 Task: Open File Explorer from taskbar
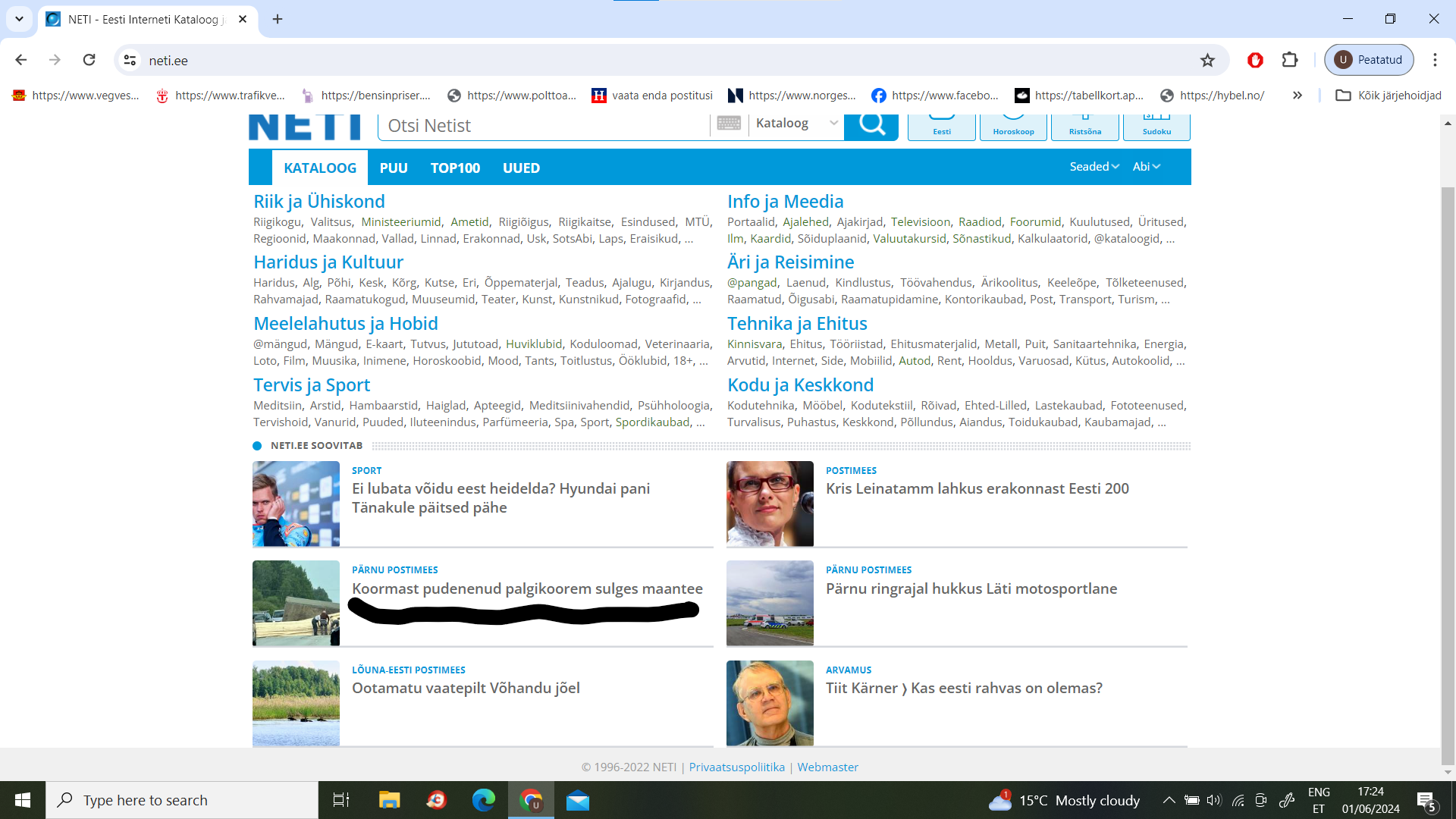point(389,800)
